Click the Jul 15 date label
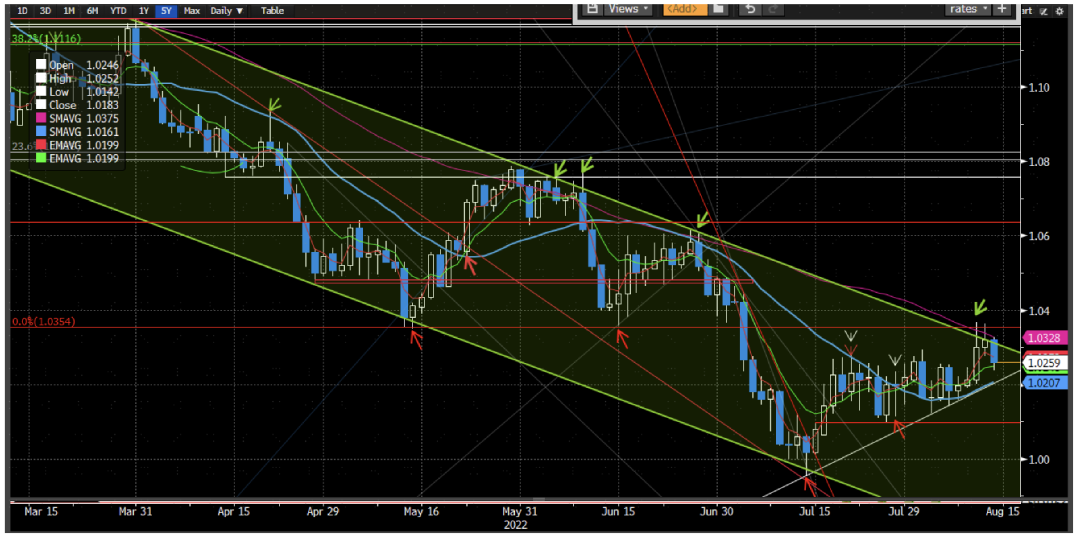The height and width of the screenshot is (540, 1080). pyautogui.click(x=815, y=512)
